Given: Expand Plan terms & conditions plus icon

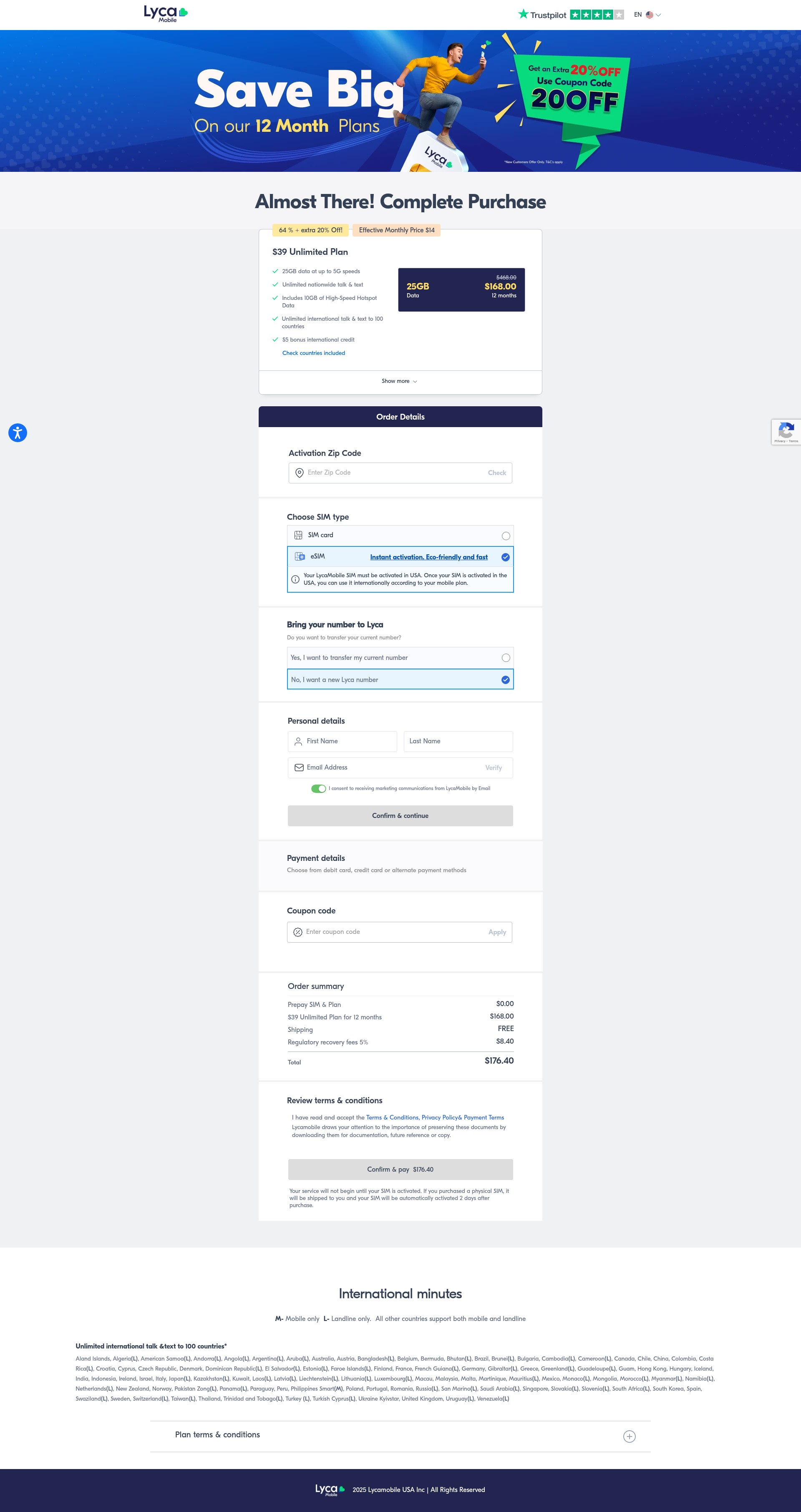Looking at the screenshot, I should [x=629, y=1436].
